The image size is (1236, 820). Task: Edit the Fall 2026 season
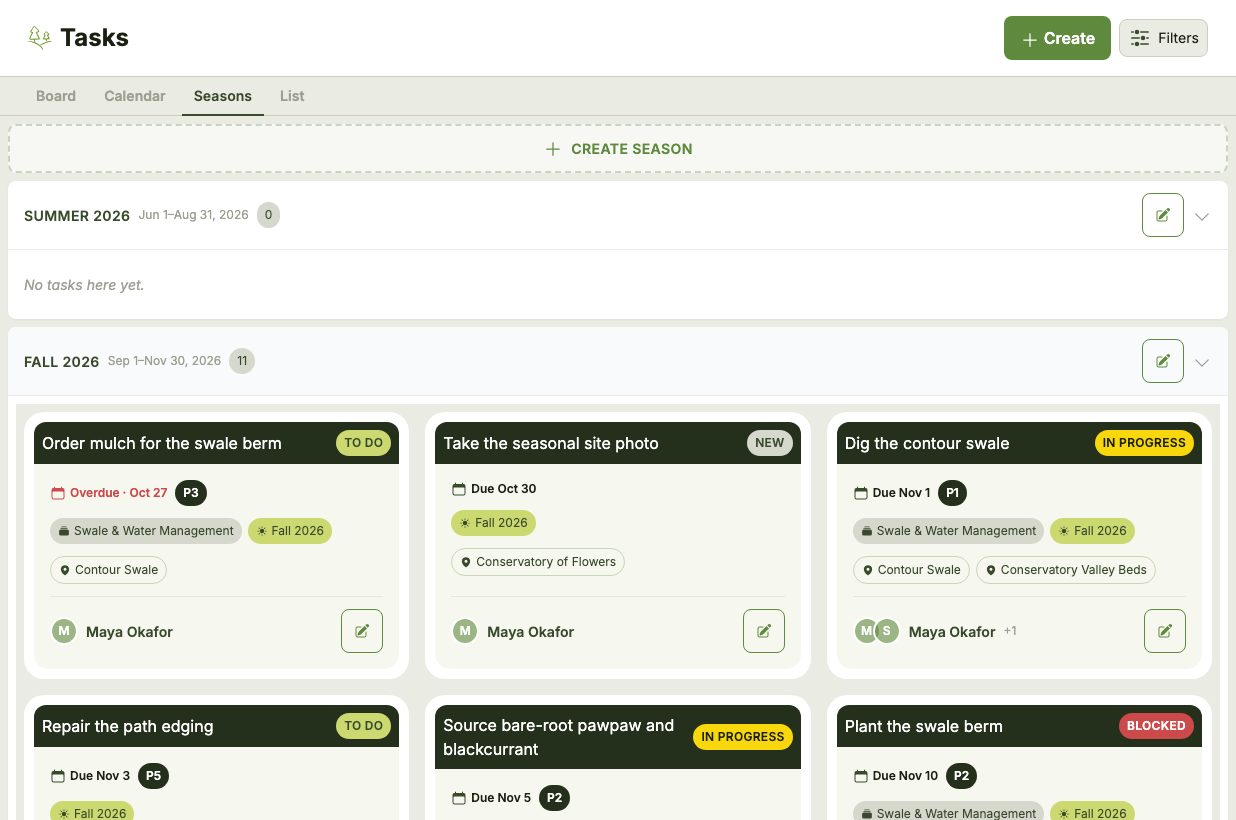pos(1163,361)
